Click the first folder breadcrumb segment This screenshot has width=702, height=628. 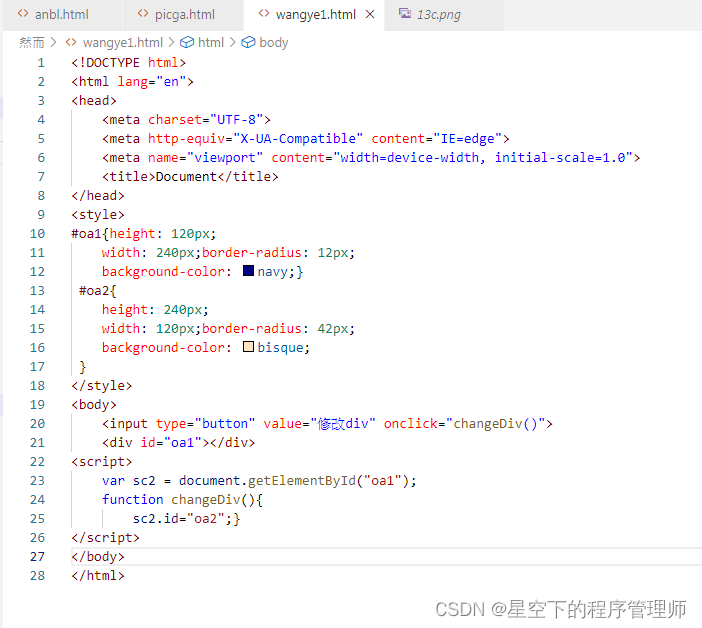32,43
